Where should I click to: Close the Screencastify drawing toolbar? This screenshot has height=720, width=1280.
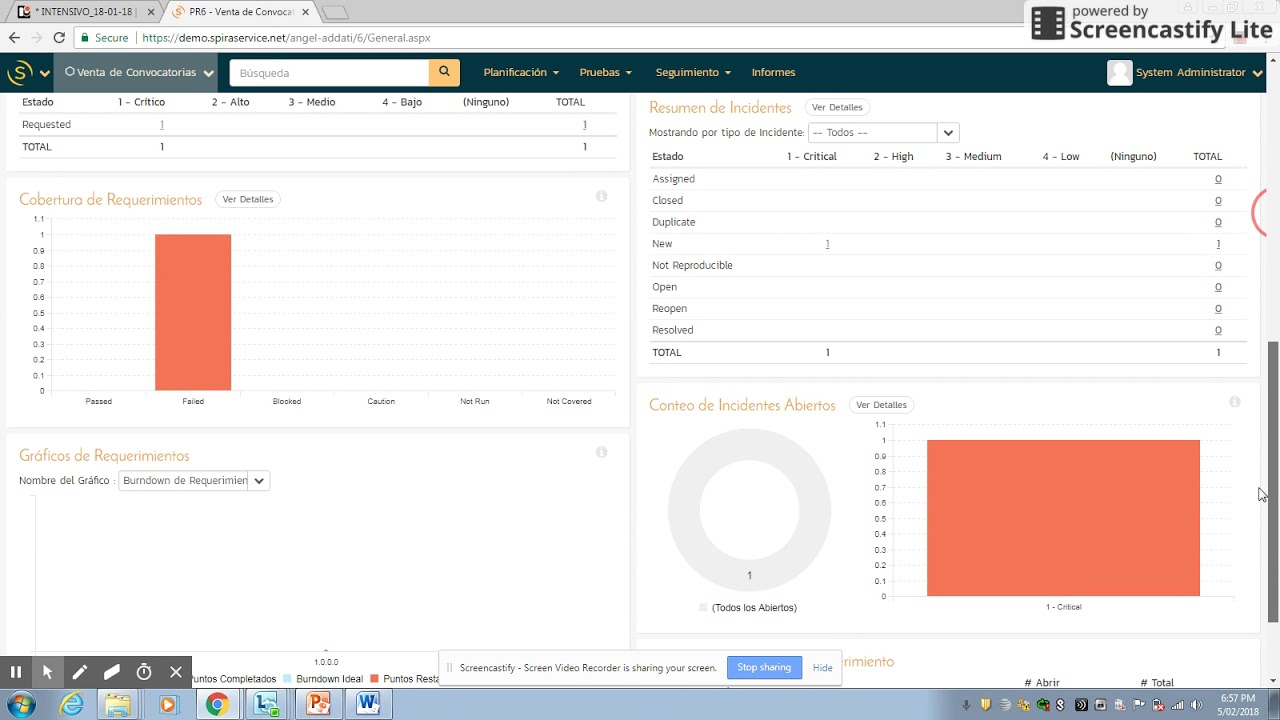coord(175,672)
